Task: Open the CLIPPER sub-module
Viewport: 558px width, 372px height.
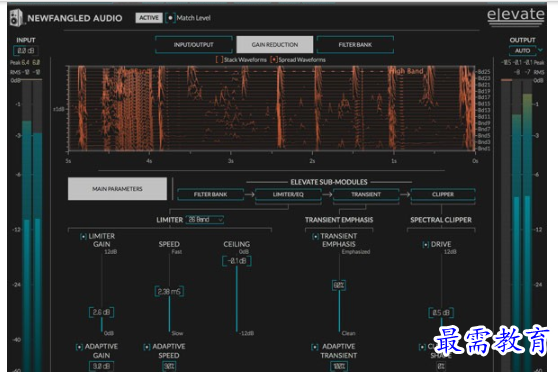Action: pyautogui.click(x=443, y=194)
